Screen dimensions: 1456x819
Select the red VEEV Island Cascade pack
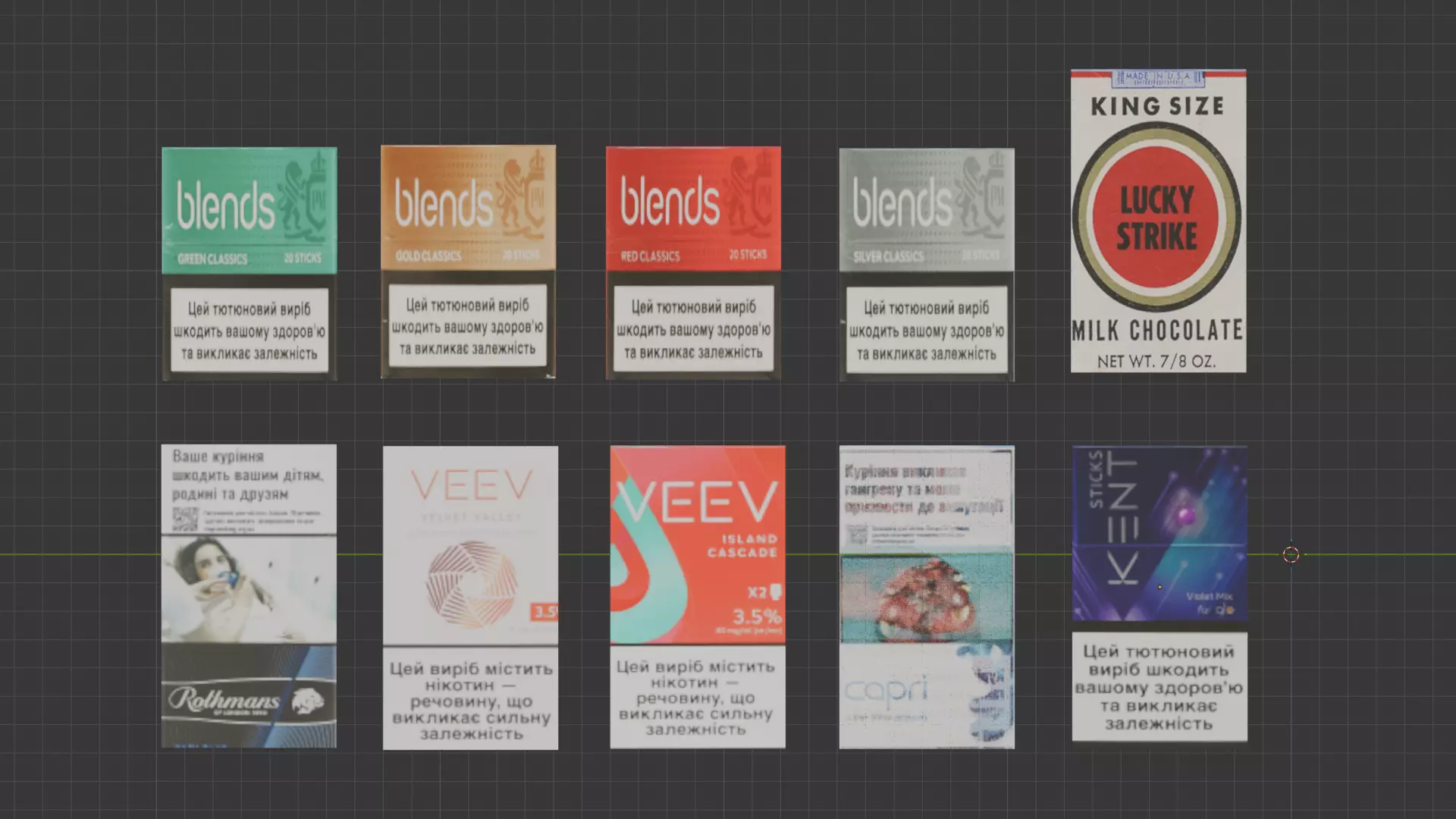coord(698,597)
